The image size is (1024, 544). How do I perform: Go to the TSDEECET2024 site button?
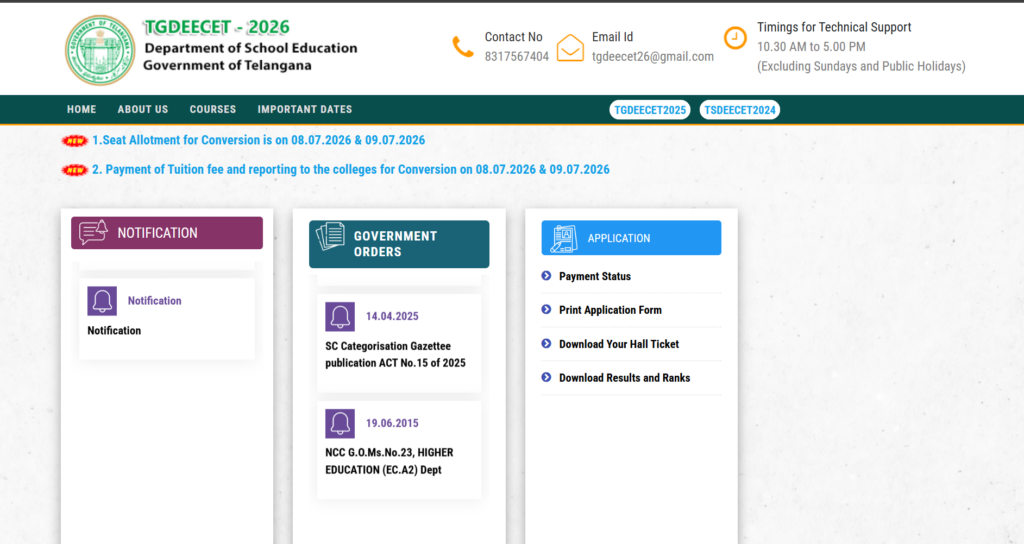(740, 110)
